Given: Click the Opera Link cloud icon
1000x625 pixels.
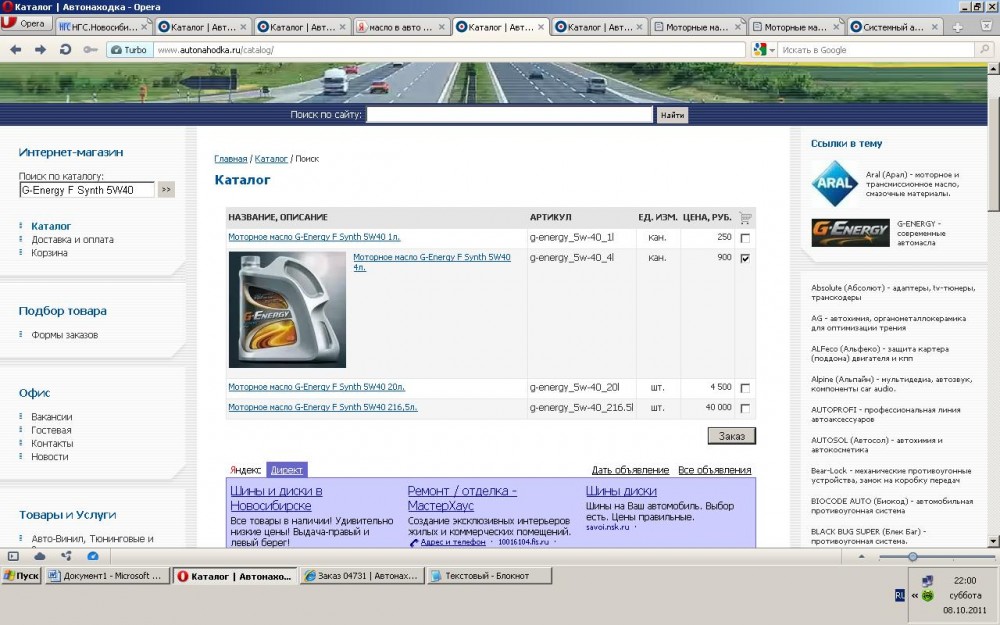Looking at the screenshot, I should pos(40,556).
